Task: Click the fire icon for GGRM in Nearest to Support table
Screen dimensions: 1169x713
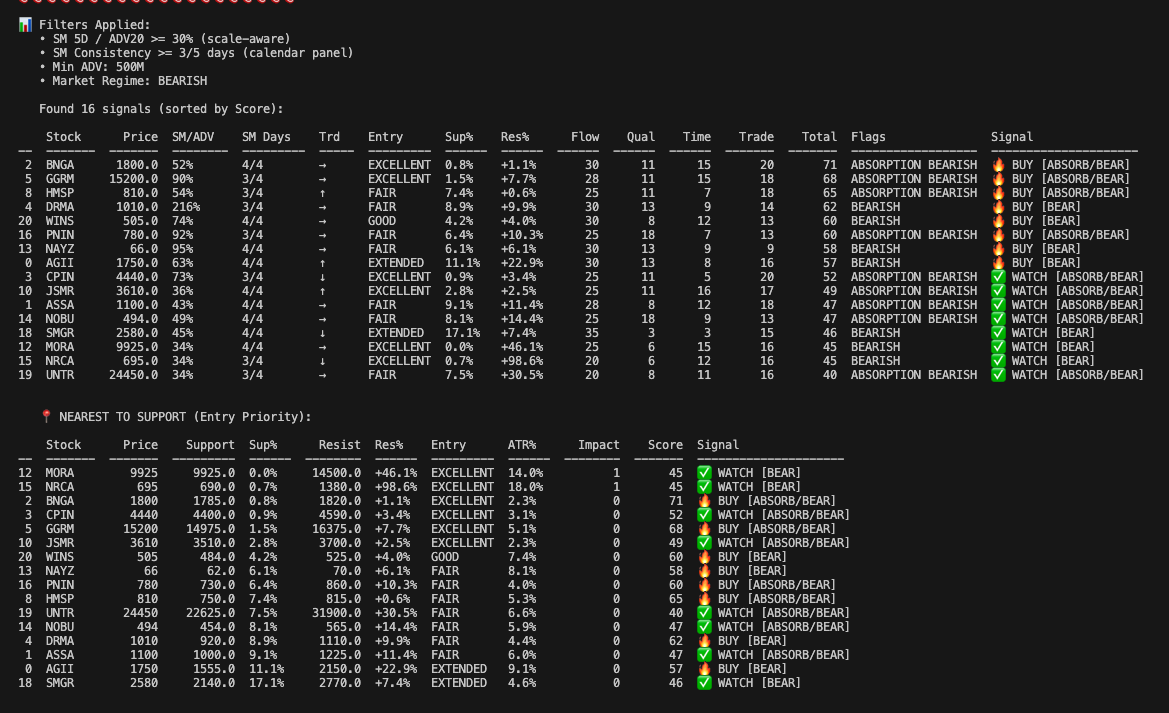Action: (x=704, y=529)
